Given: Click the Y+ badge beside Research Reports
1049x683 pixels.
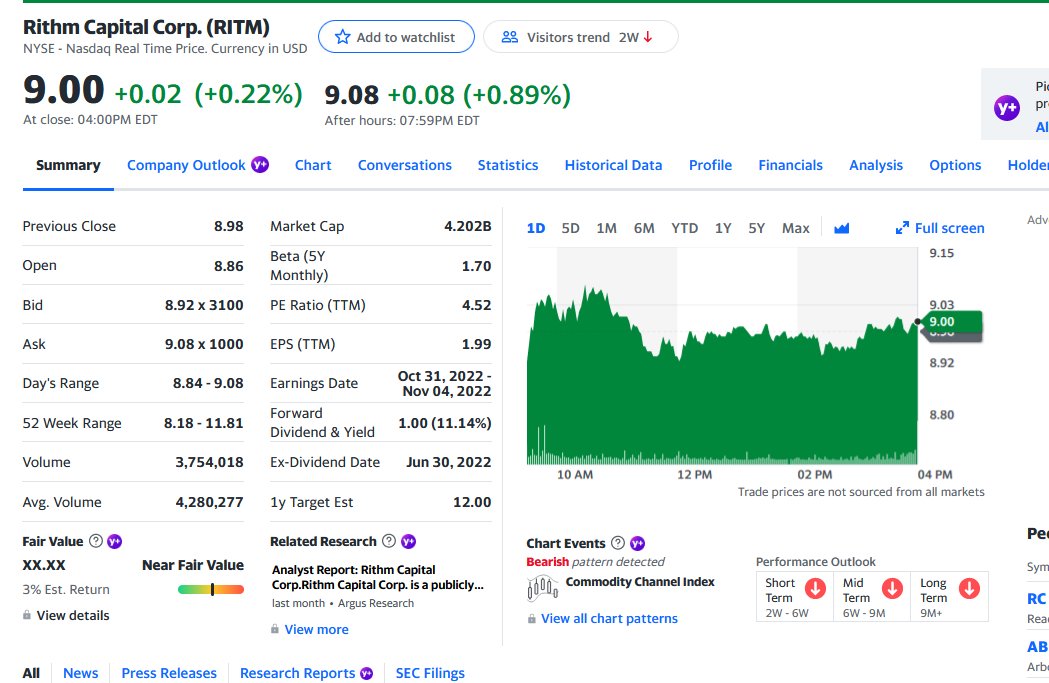Looking at the screenshot, I should pos(367,673).
